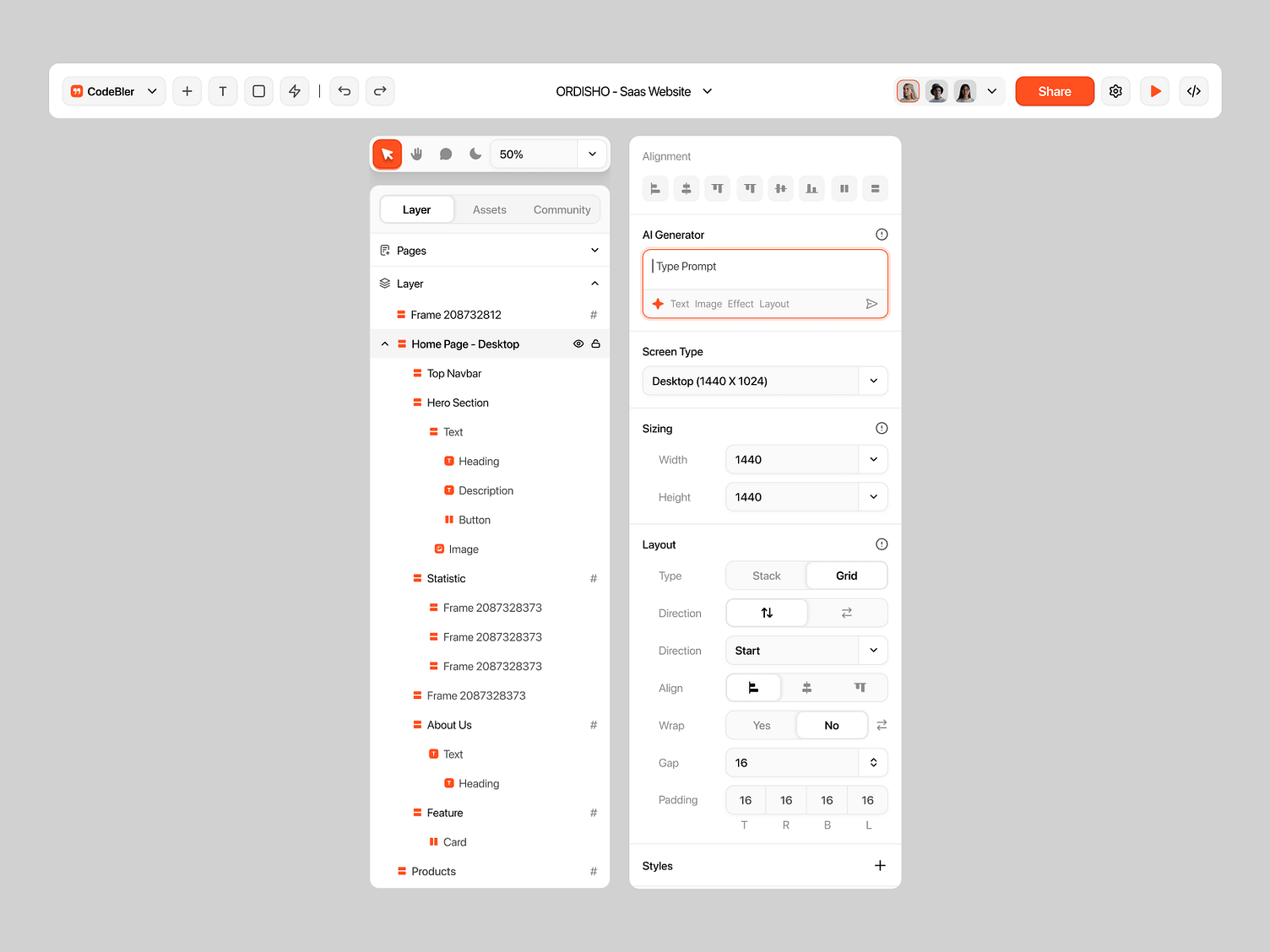Open settings gear icon

pyautogui.click(x=1115, y=91)
